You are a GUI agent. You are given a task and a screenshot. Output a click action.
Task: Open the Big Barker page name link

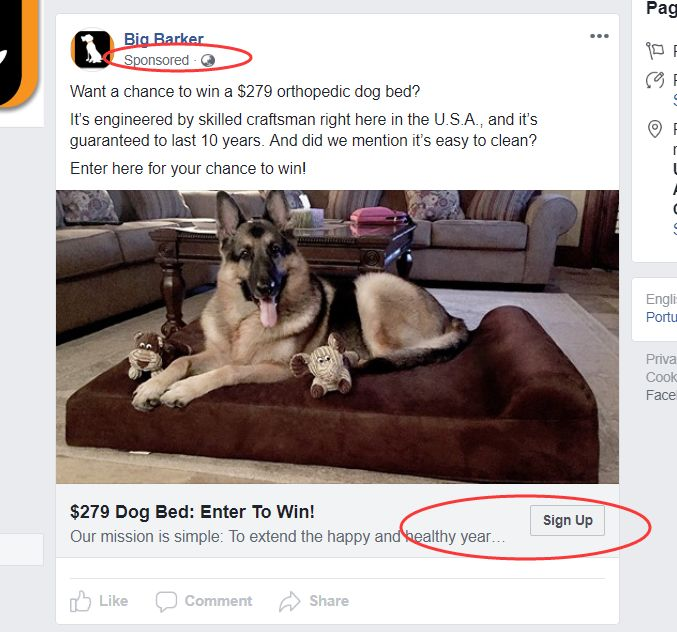(164, 39)
